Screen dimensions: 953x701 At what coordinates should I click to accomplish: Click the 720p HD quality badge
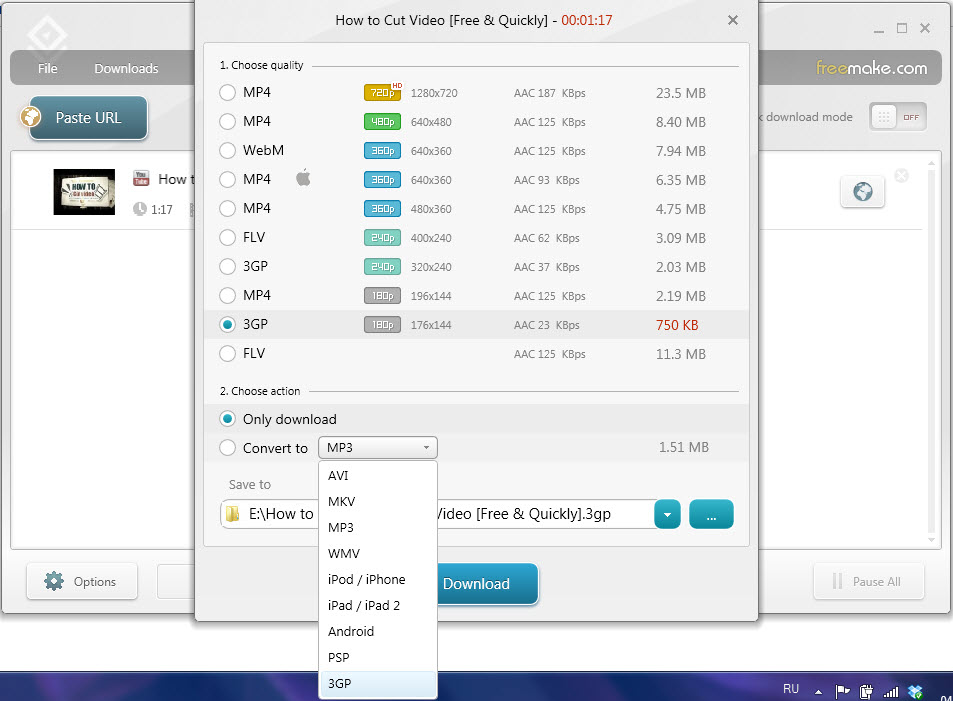(x=384, y=92)
